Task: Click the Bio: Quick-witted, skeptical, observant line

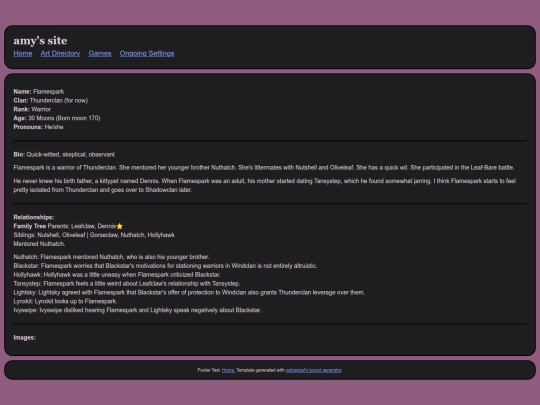Action: (64, 155)
